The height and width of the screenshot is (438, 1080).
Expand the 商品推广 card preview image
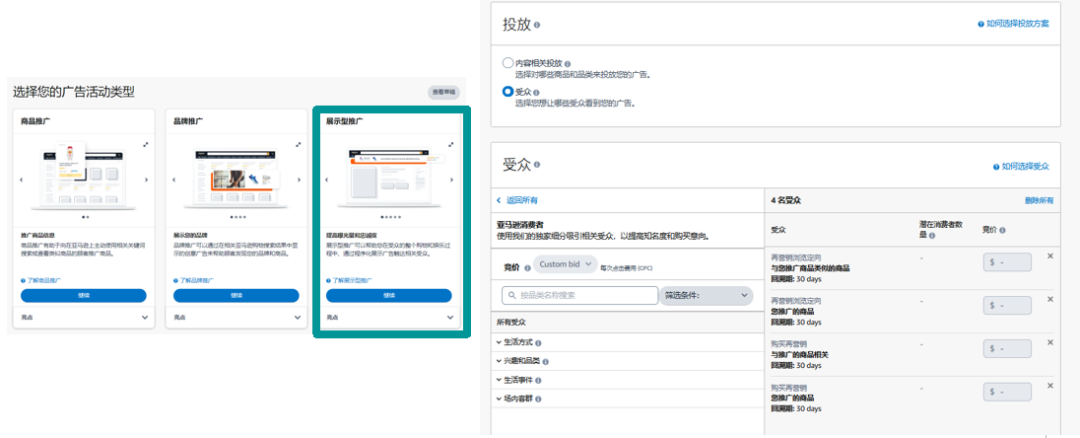click(145, 145)
